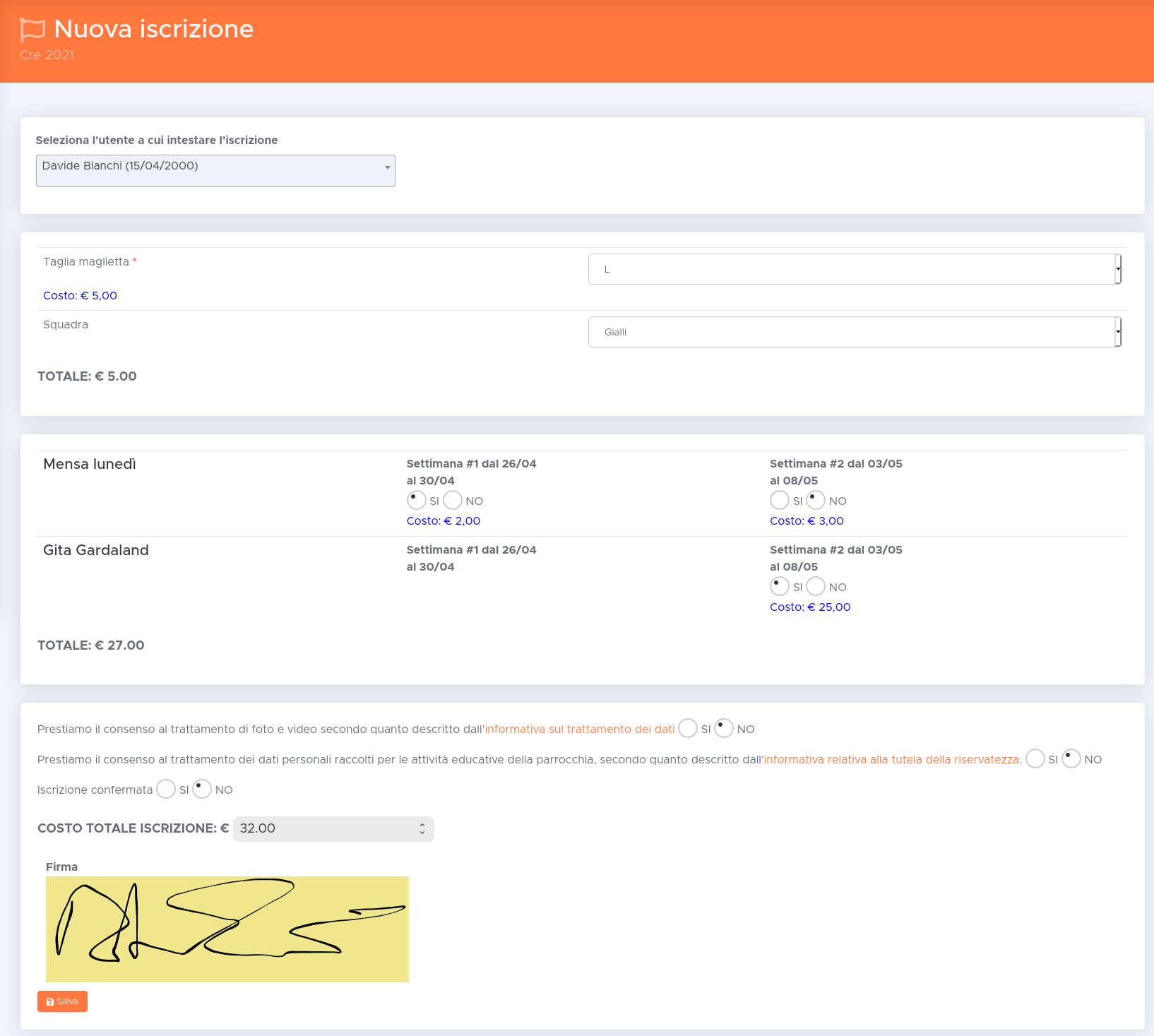Select SI for Gita Gardaland Settimana #2
This screenshot has width=1154, height=1036.
780,586
